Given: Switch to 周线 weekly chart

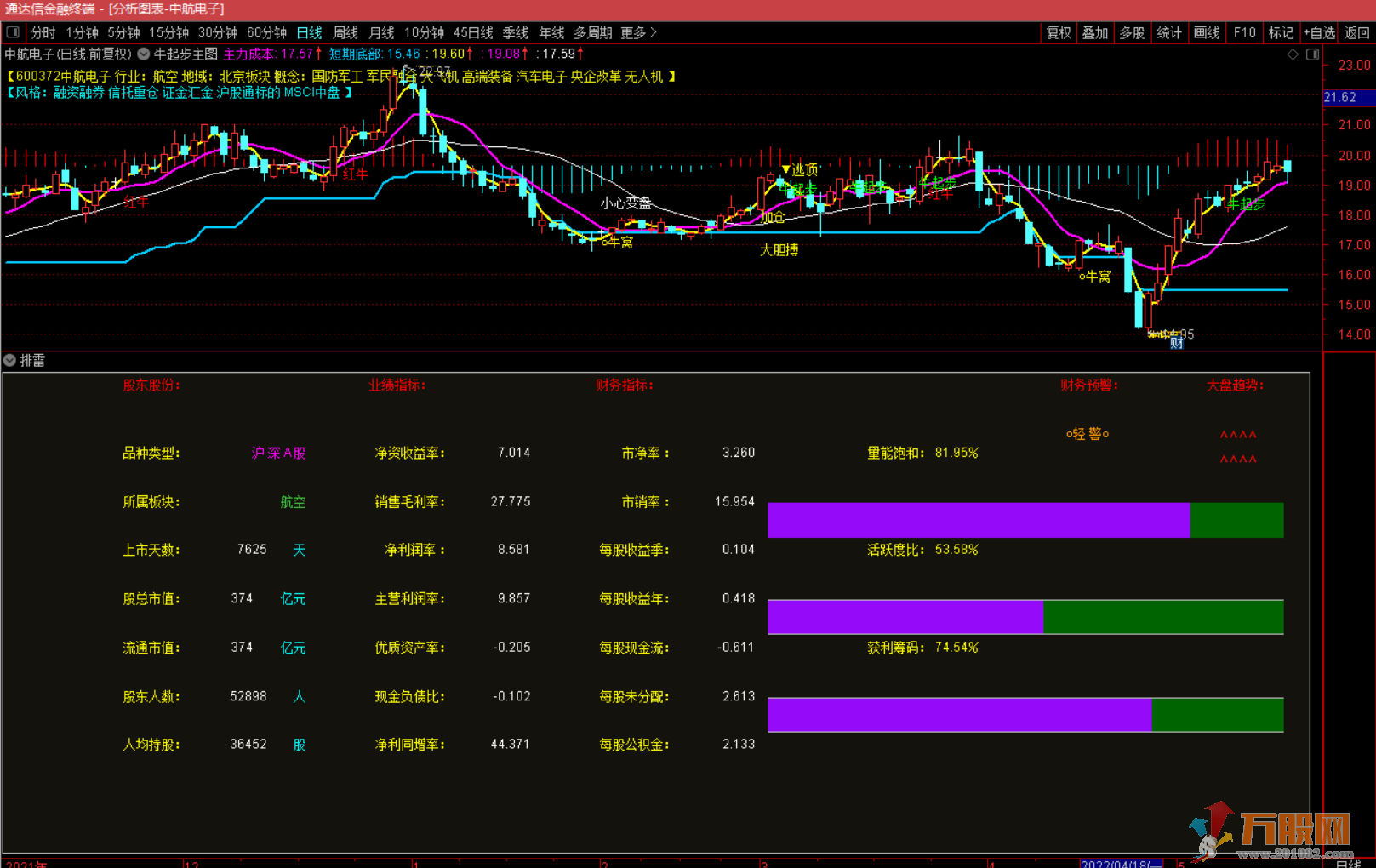Looking at the screenshot, I should (x=345, y=32).
